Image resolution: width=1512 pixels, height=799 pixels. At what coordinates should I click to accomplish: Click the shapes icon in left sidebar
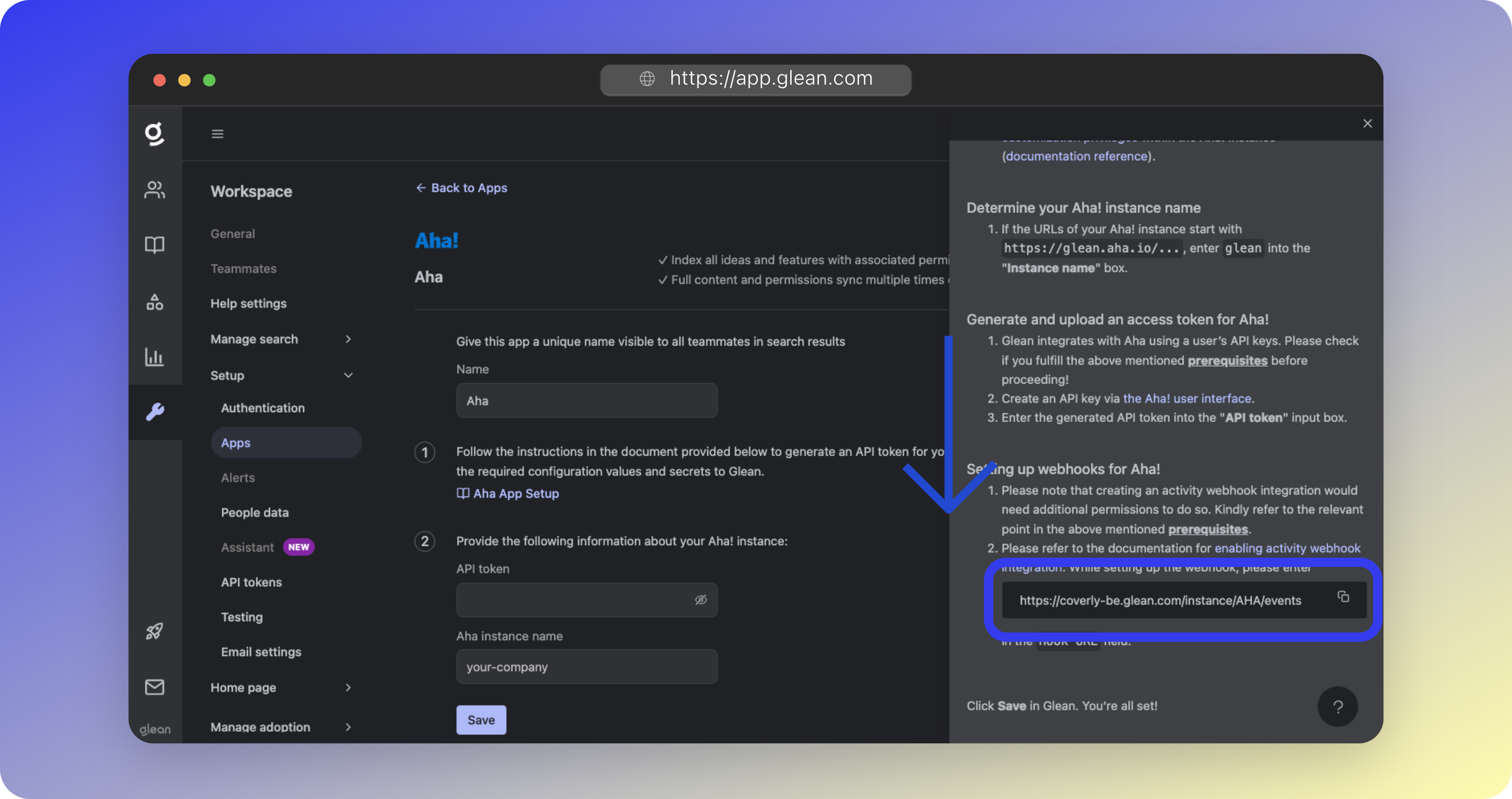click(x=154, y=302)
